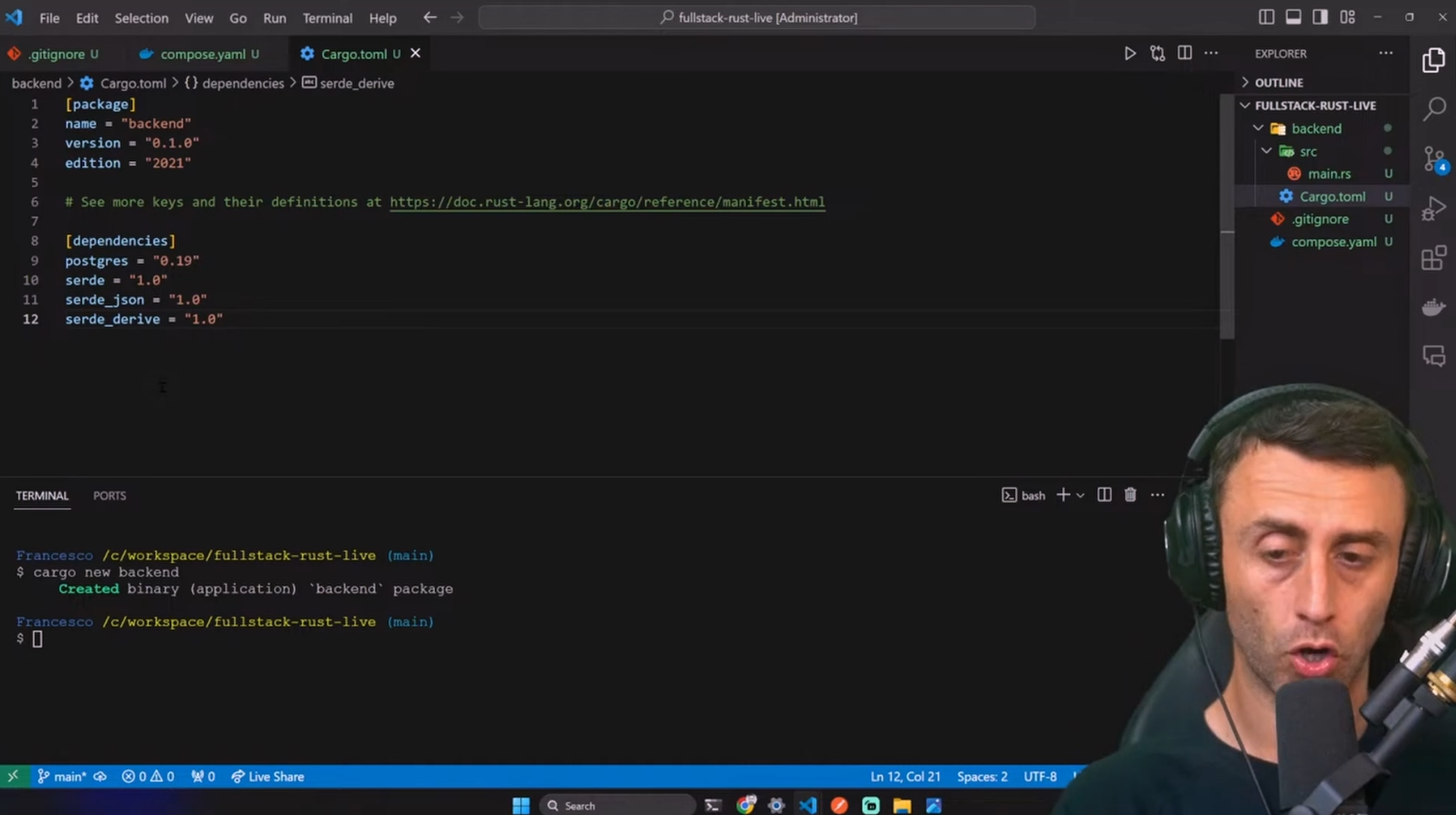The height and width of the screenshot is (815, 1456).
Task: Open Source Control showing 4 pending changes
Action: click(x=1434, y=158)
